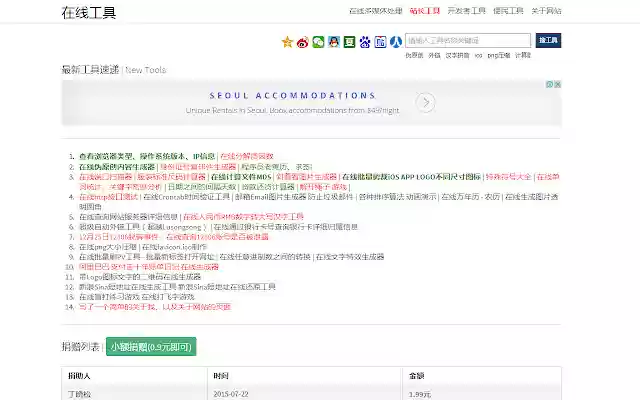Open the red about me/about site page link
The height and width of the screenshot is (400, 640).
155,307
